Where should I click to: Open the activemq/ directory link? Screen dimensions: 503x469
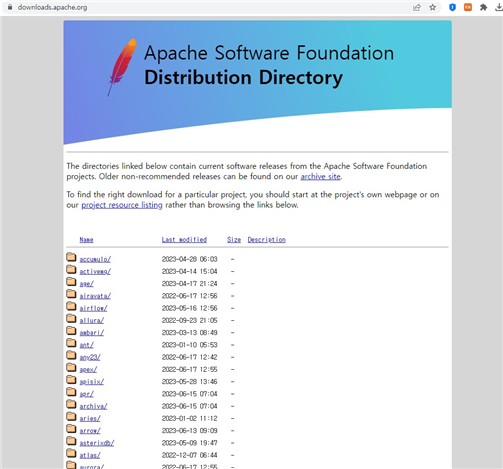click(x=95, y=271)
